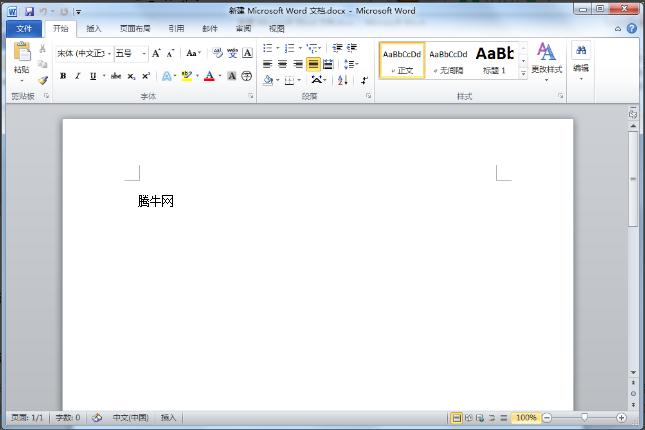Click the Save icon in quick access toolbar
Image resolution: width=645 pixels, height=430 pixels.
coord(29,11)
